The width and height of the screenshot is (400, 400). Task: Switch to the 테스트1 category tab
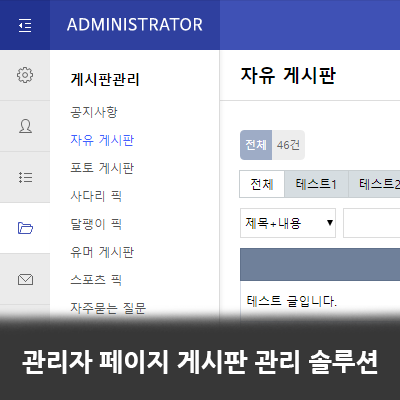316,184
